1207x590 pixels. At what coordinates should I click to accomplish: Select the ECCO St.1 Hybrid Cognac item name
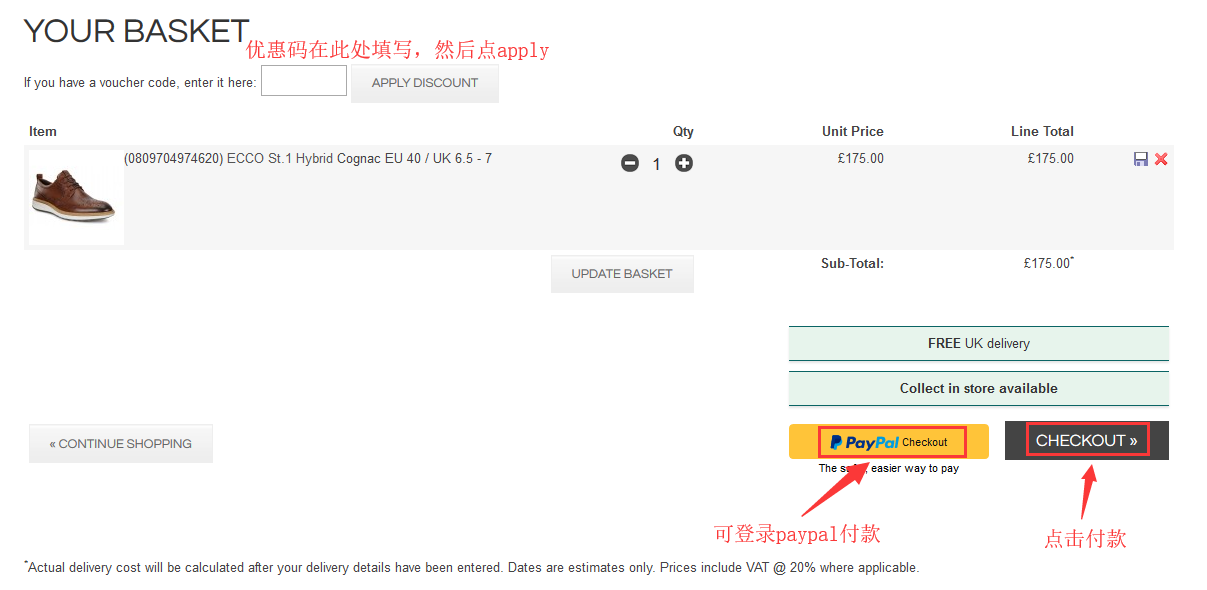308,159
